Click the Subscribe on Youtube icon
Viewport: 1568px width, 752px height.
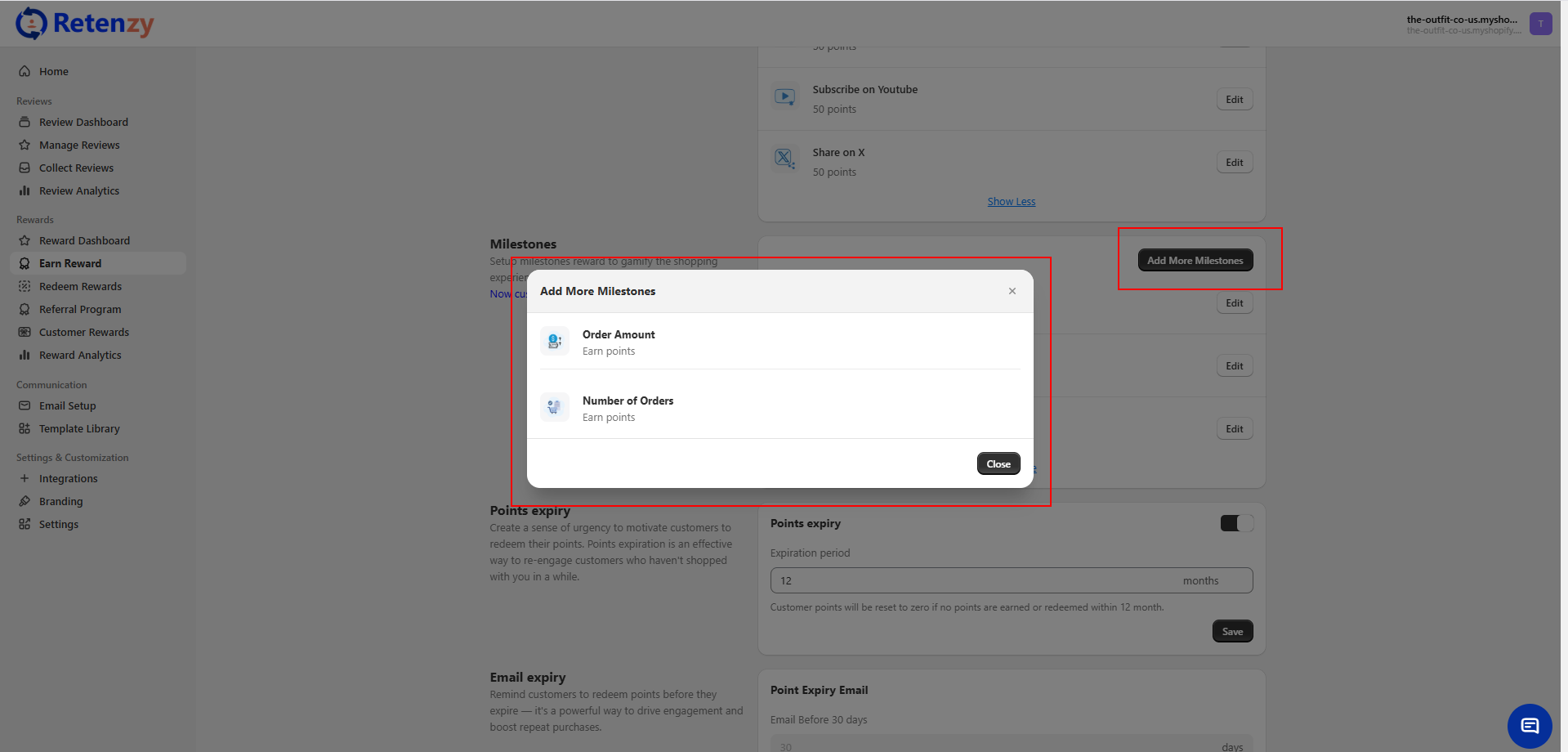(784, 97)
